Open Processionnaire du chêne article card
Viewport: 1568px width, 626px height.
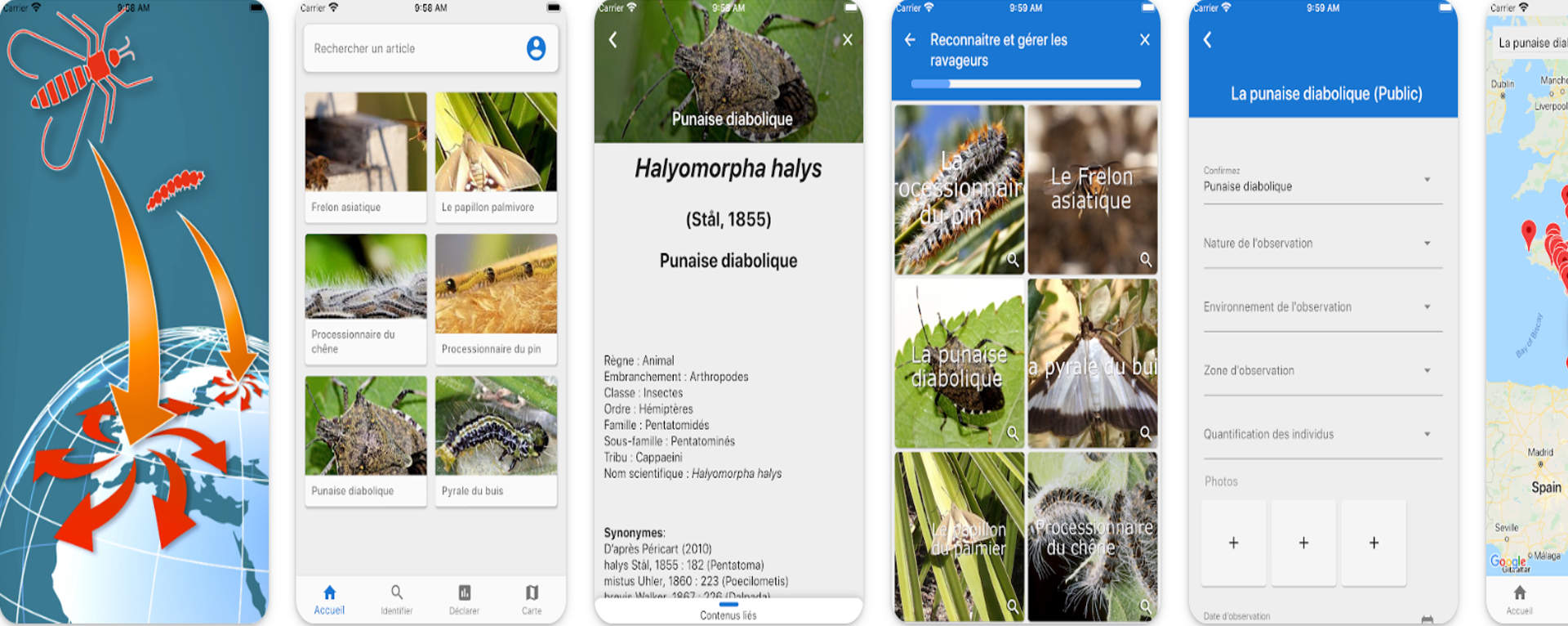coord(366,299)
